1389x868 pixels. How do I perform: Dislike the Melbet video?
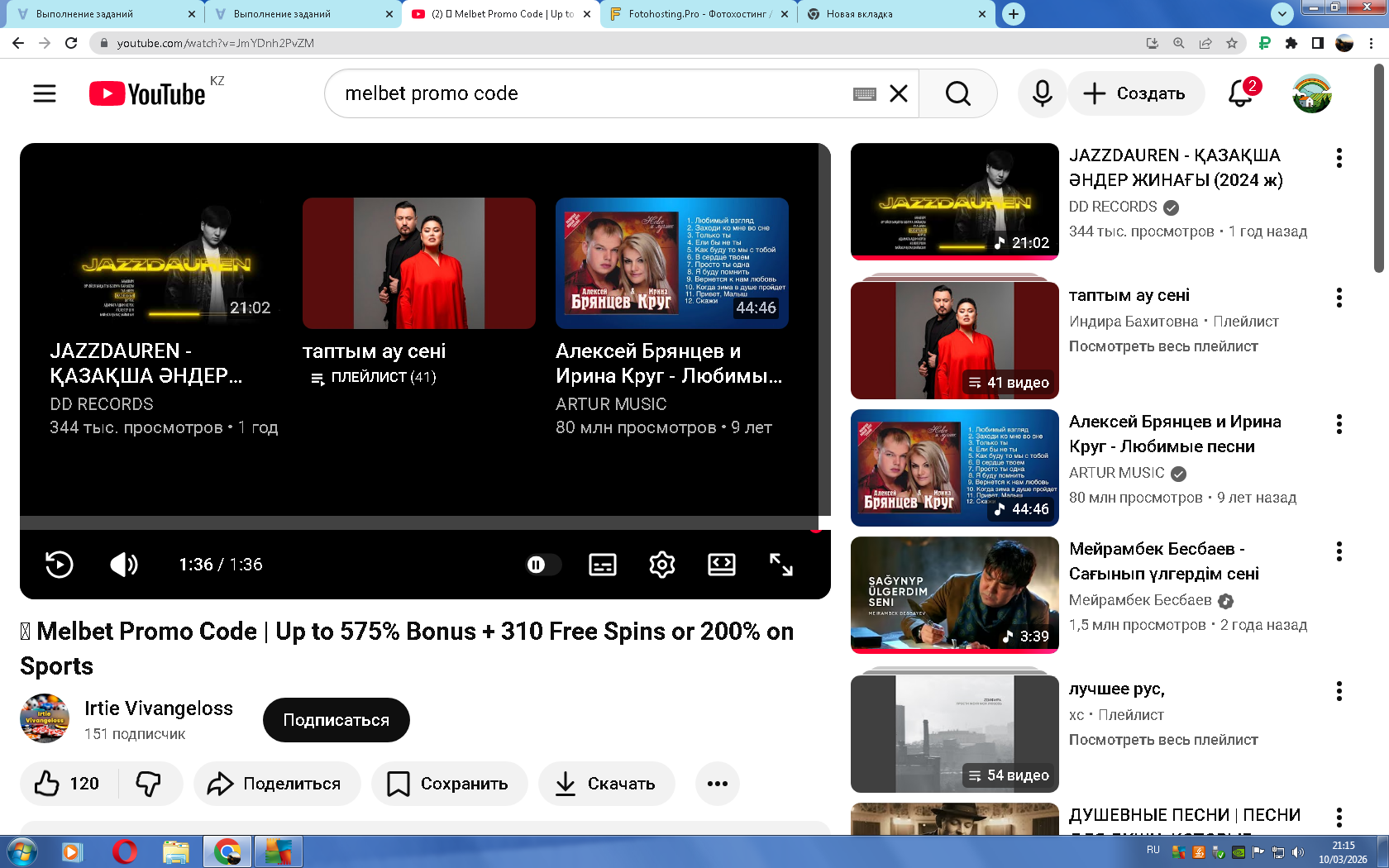pos(149,784)
